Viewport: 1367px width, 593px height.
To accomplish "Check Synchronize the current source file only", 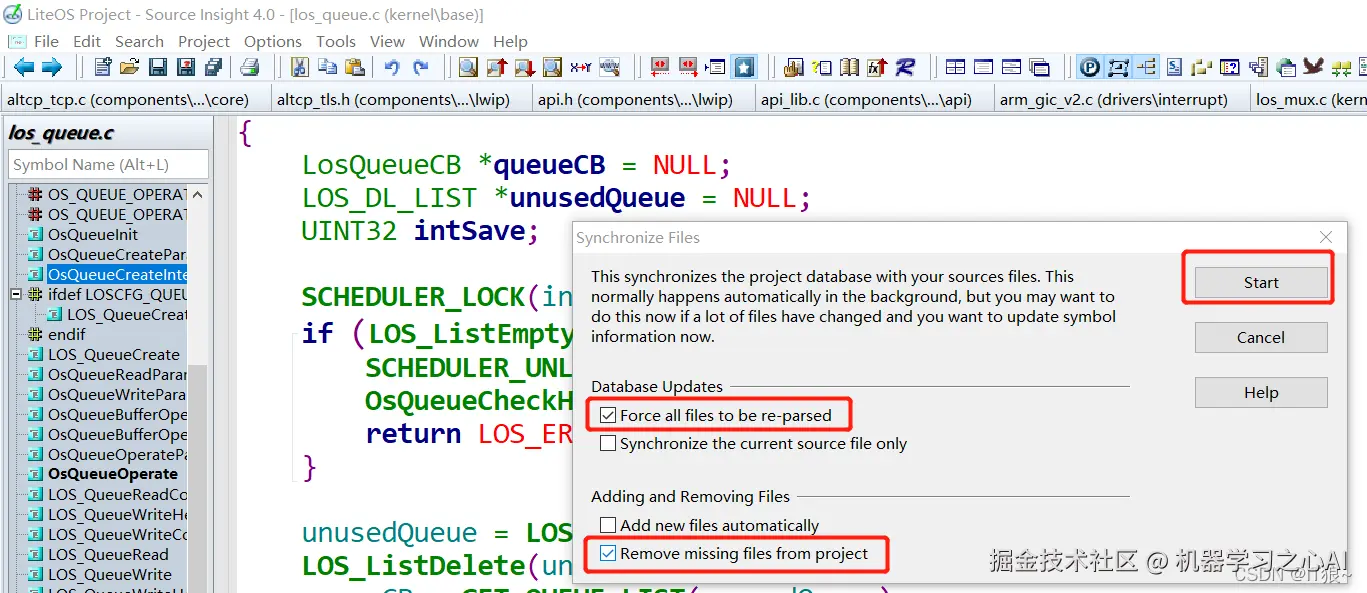I will (608, 443).
